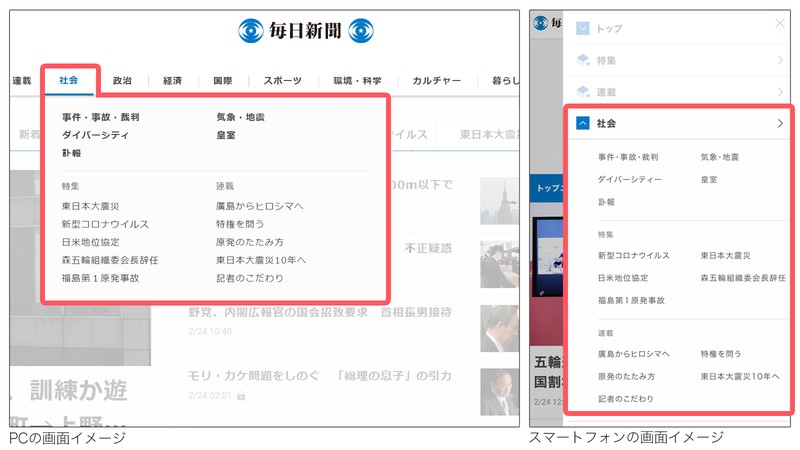This screenshot has width=800, height=450.
Task: Open the カルチャー tab in PC navigation
Action: (437, 81)
